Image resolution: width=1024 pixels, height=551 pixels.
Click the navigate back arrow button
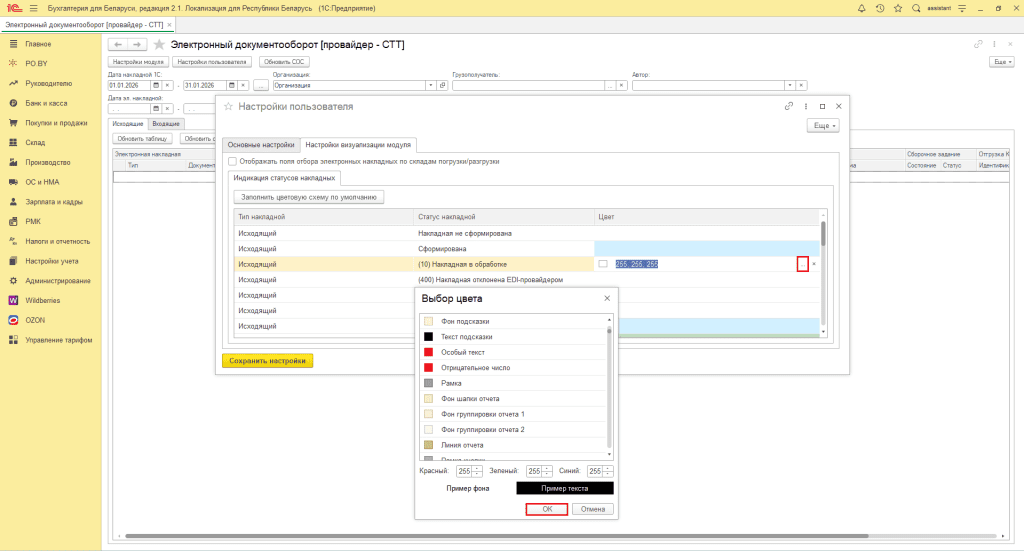[x=118, y=45]
